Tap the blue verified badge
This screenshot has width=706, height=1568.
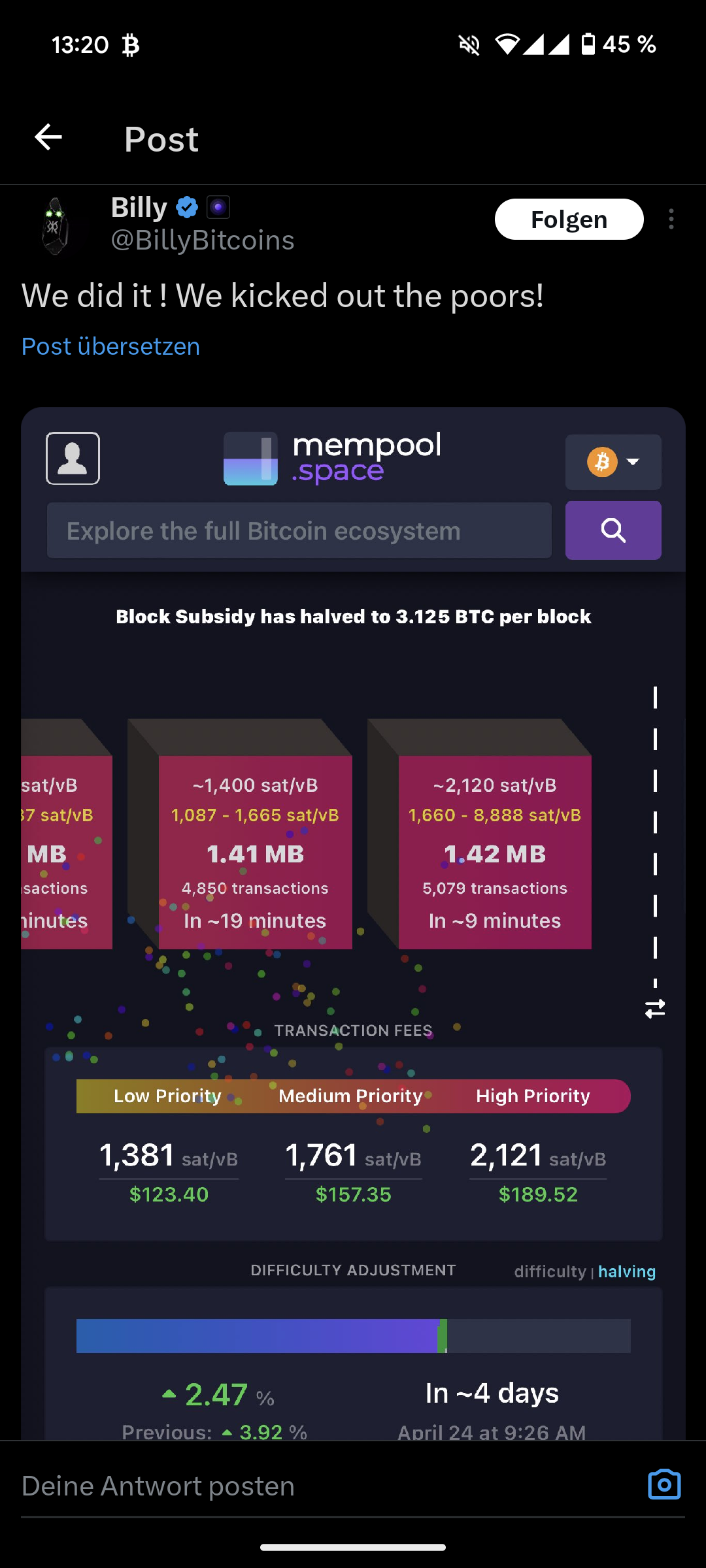(x=188, y=208)
